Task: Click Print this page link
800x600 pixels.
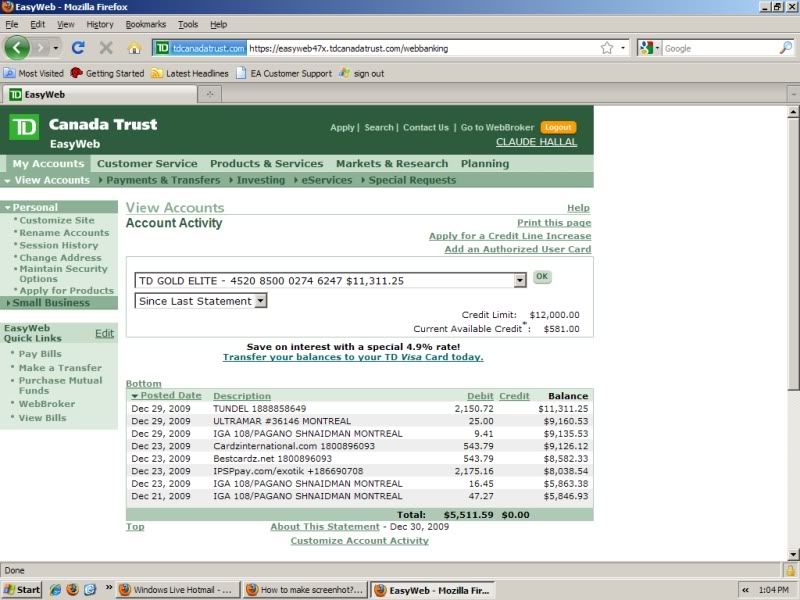Action: pos(554,223)
